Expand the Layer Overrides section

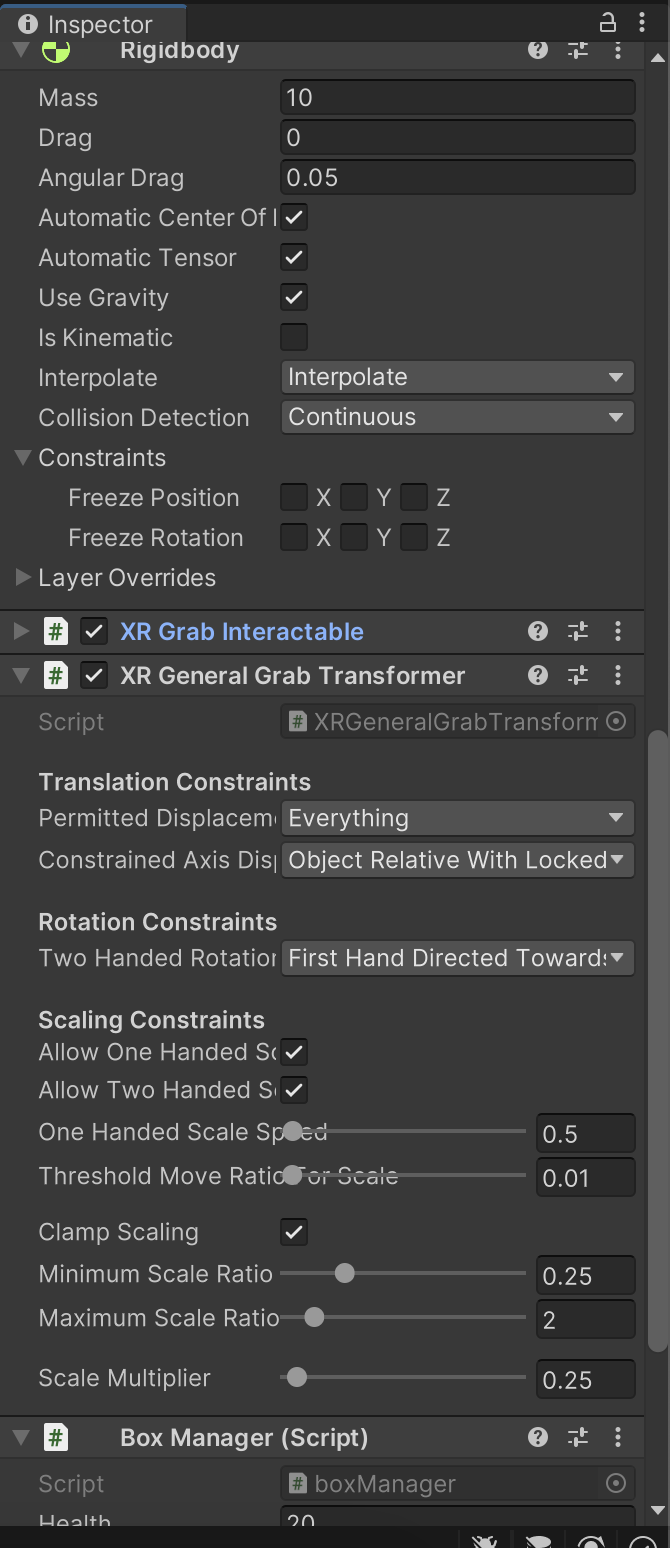click(23, 577)
